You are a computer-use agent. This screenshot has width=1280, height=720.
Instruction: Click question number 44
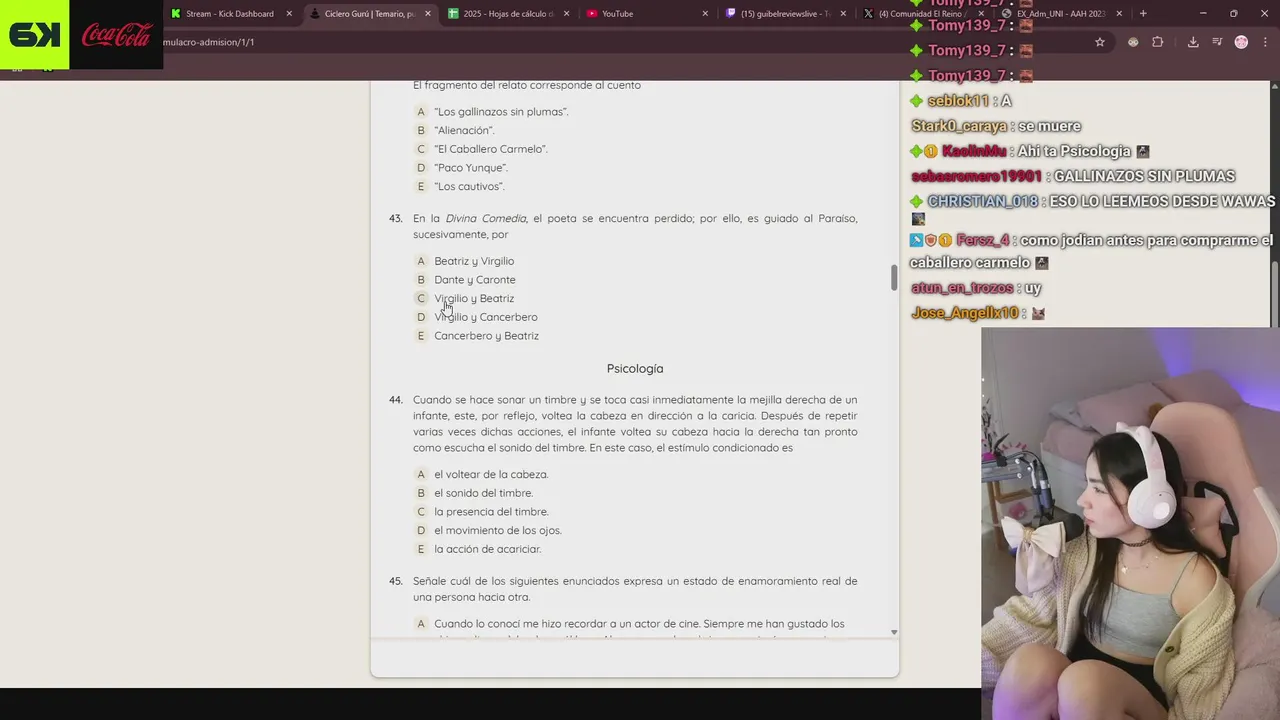click(x=395, y=400)
